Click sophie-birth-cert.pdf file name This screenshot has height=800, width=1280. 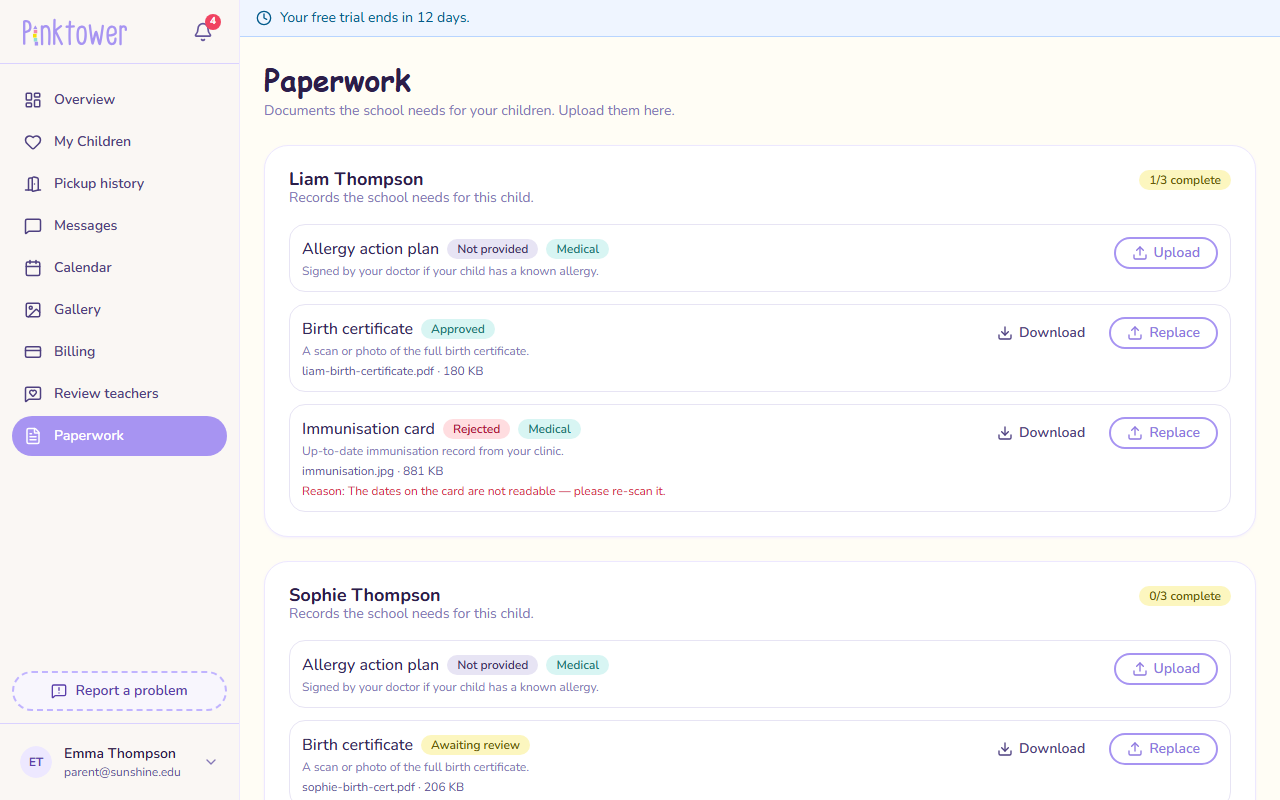358,787
